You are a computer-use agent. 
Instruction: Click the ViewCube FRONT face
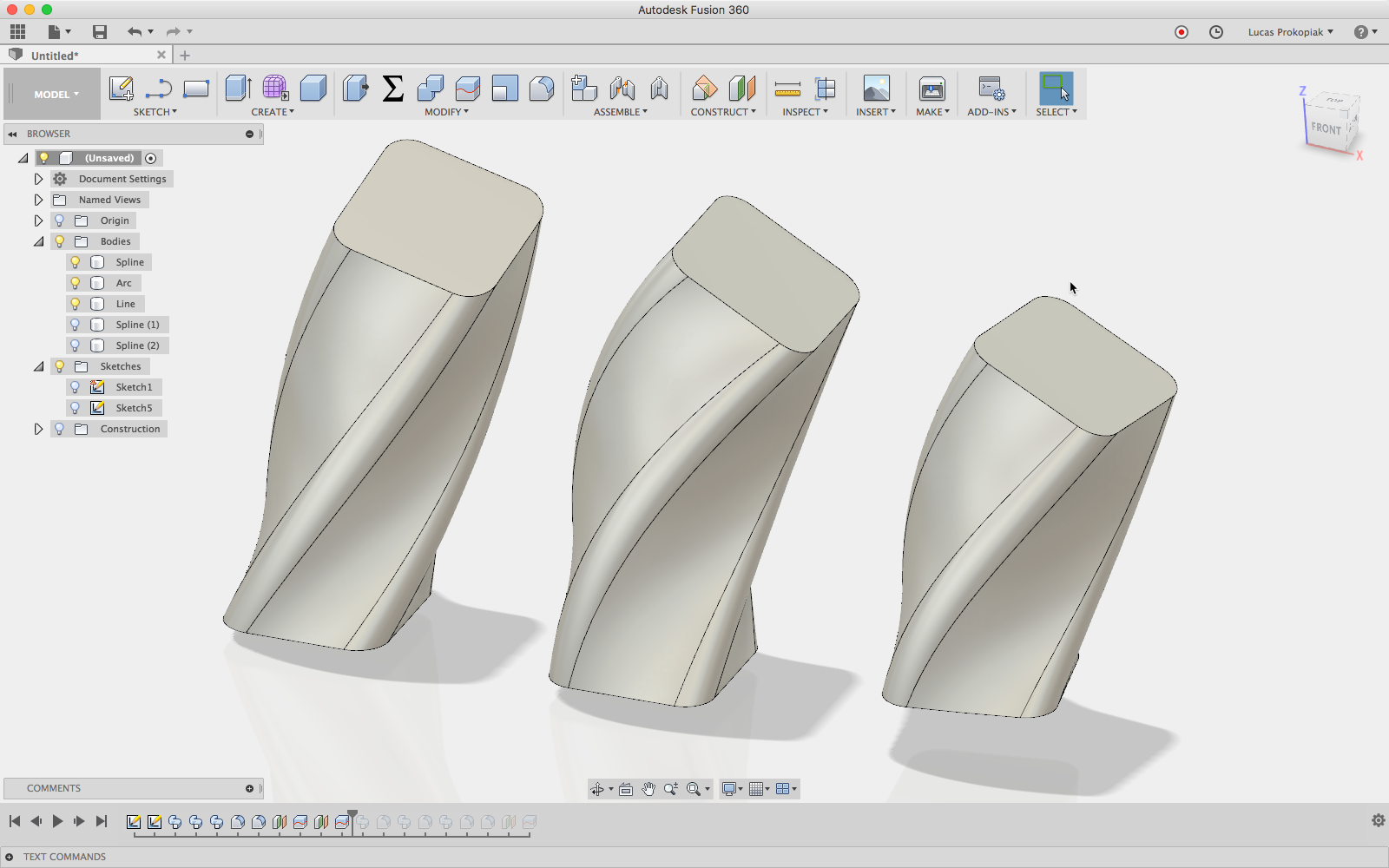[1326, 128]
